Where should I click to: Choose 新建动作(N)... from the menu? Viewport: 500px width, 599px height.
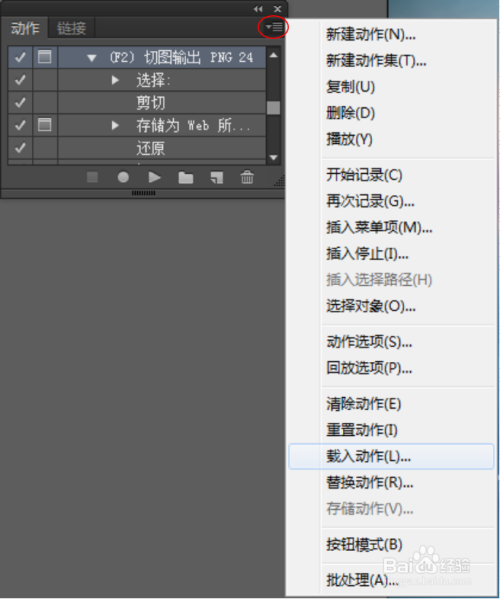pyautogui.click(x=392, y=35)
